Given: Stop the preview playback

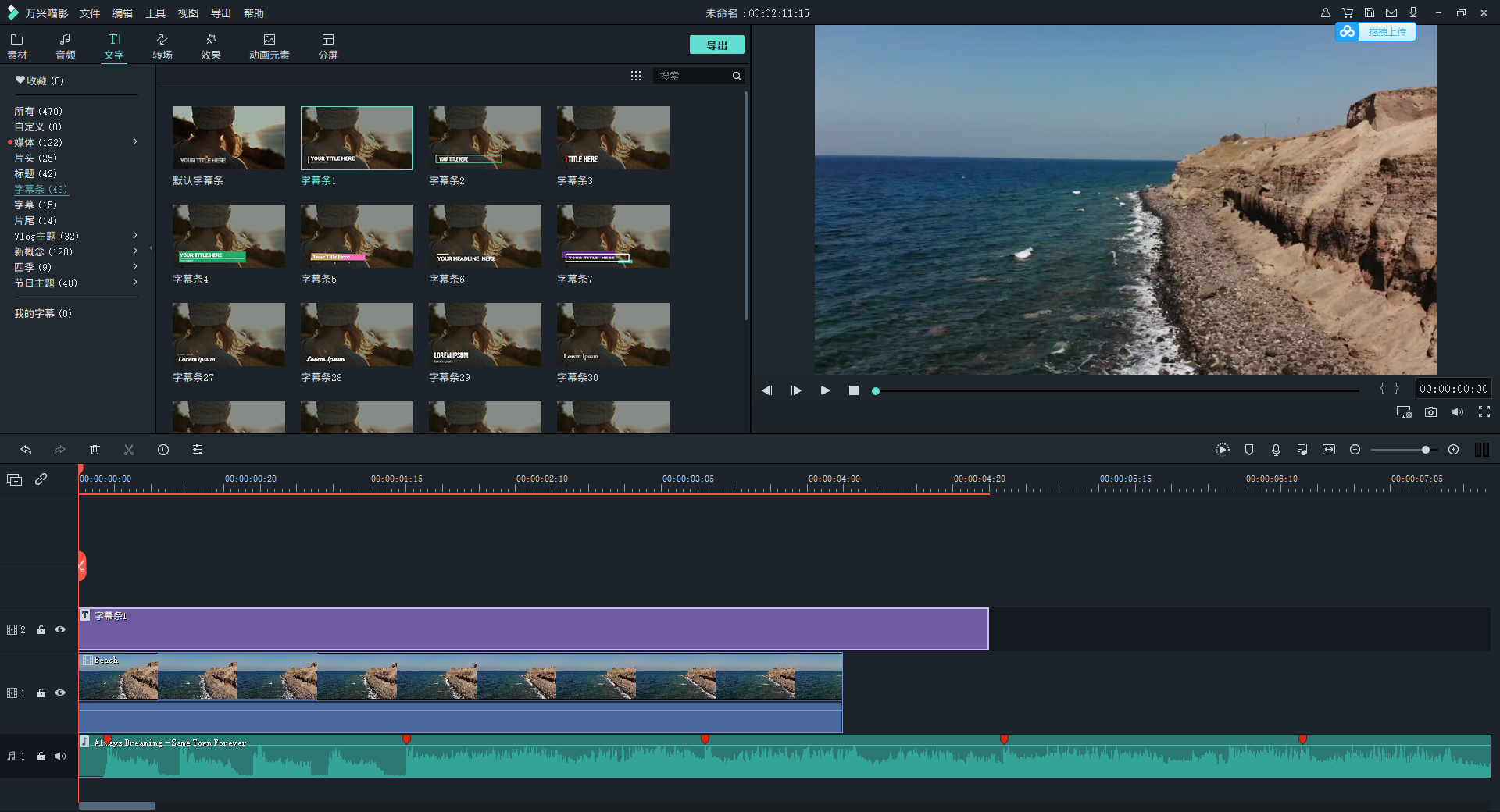Looking at the screenshot, I should coord(854,390).
